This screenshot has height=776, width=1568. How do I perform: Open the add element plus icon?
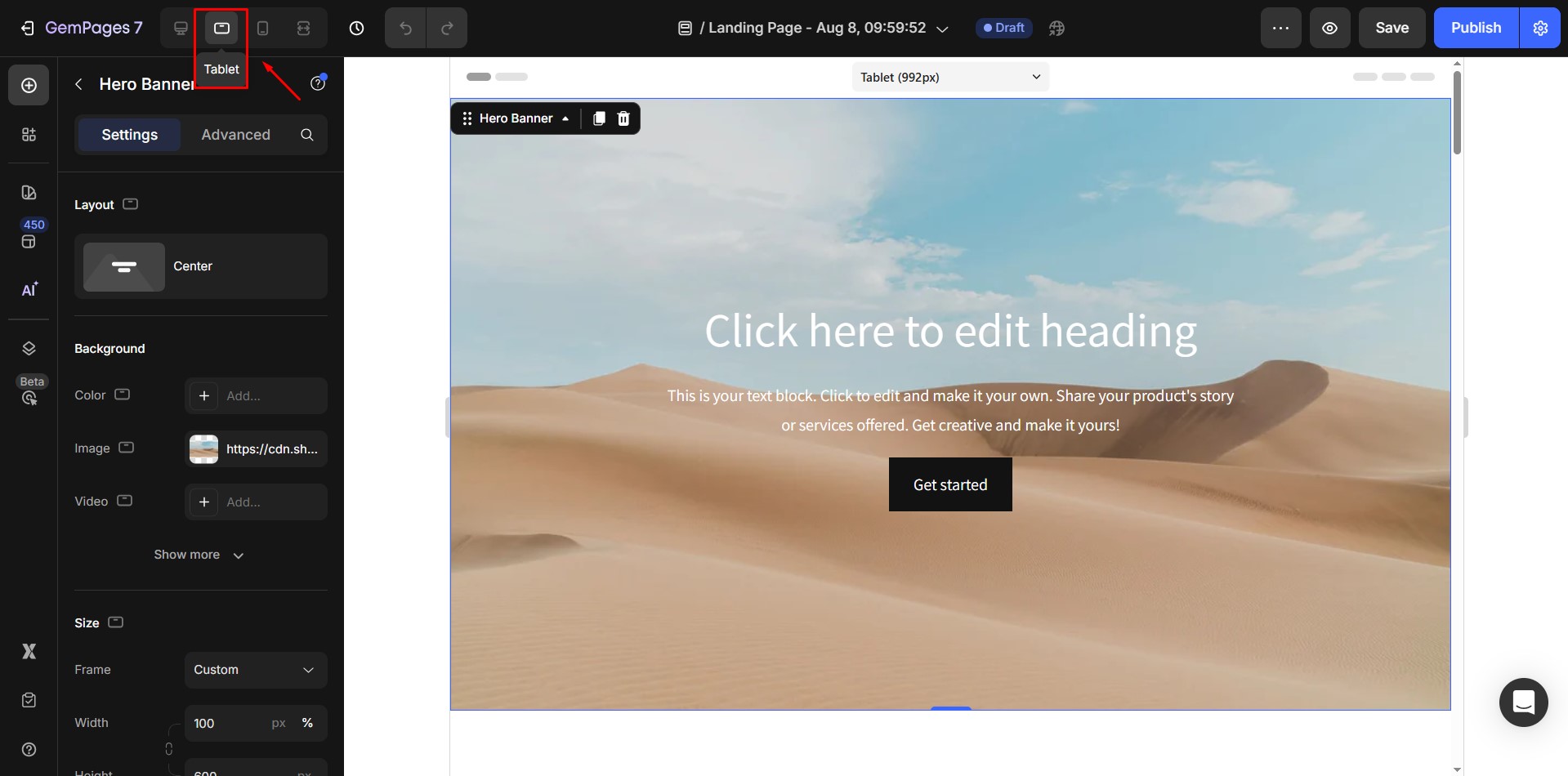point(29,84)
